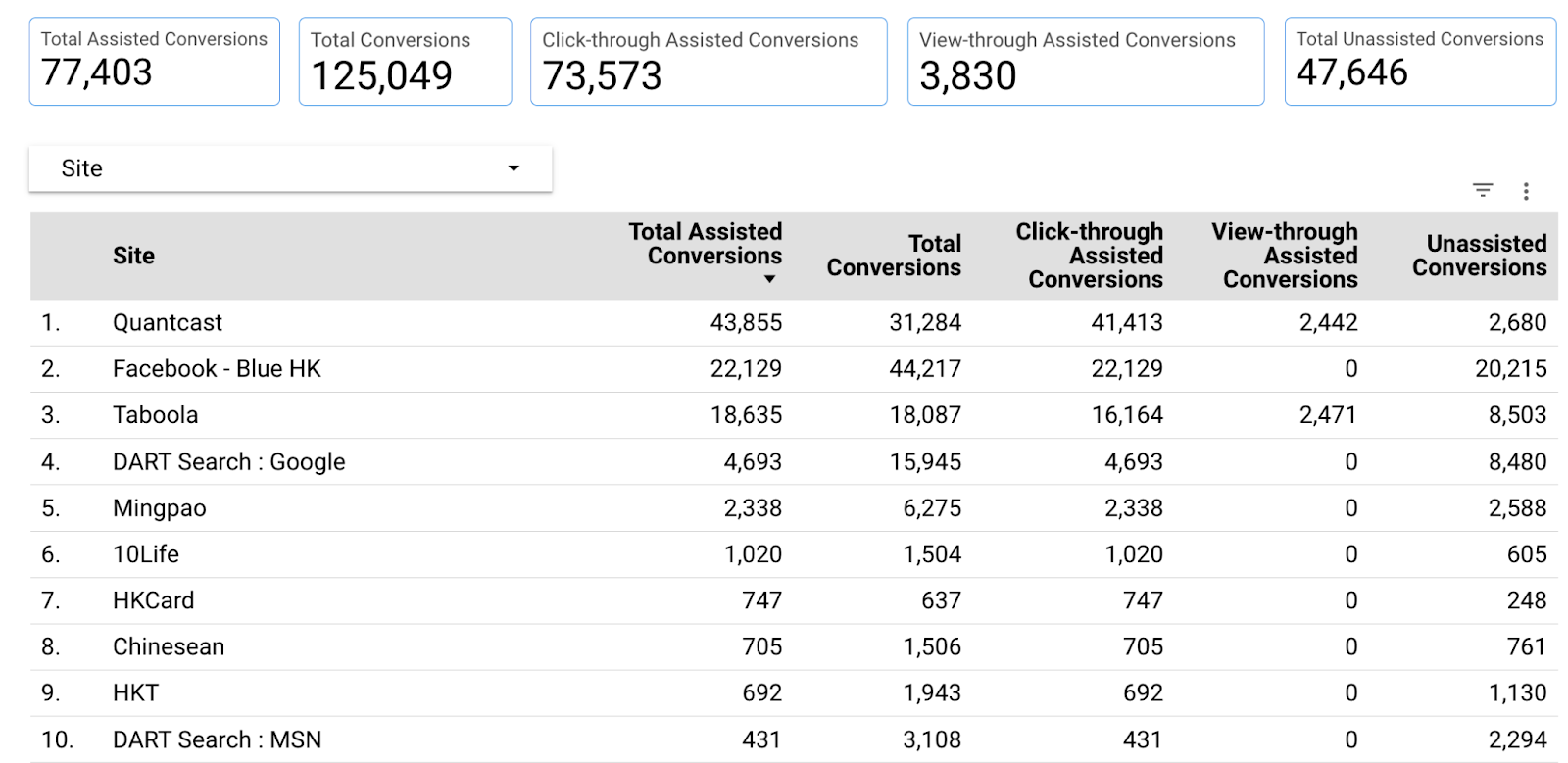This screenshot has width=1568, height=763.
Task: Click the Taboola site entry
Action: point(155,415)
